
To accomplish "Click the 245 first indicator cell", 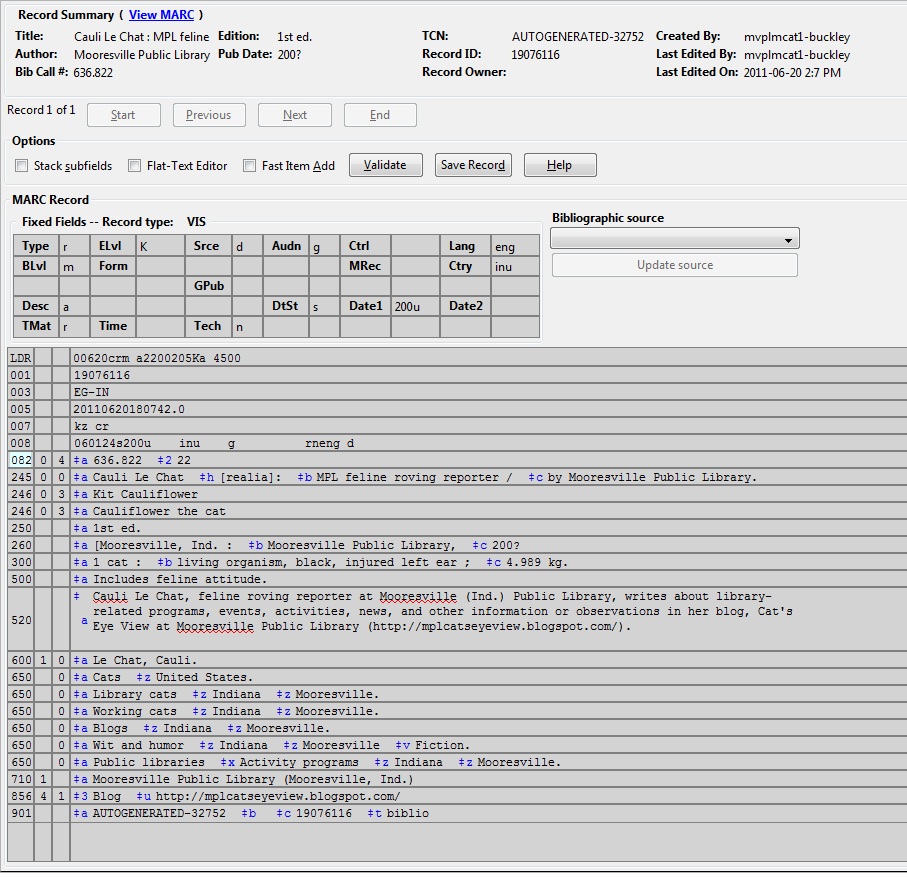I will pos(43,477).
